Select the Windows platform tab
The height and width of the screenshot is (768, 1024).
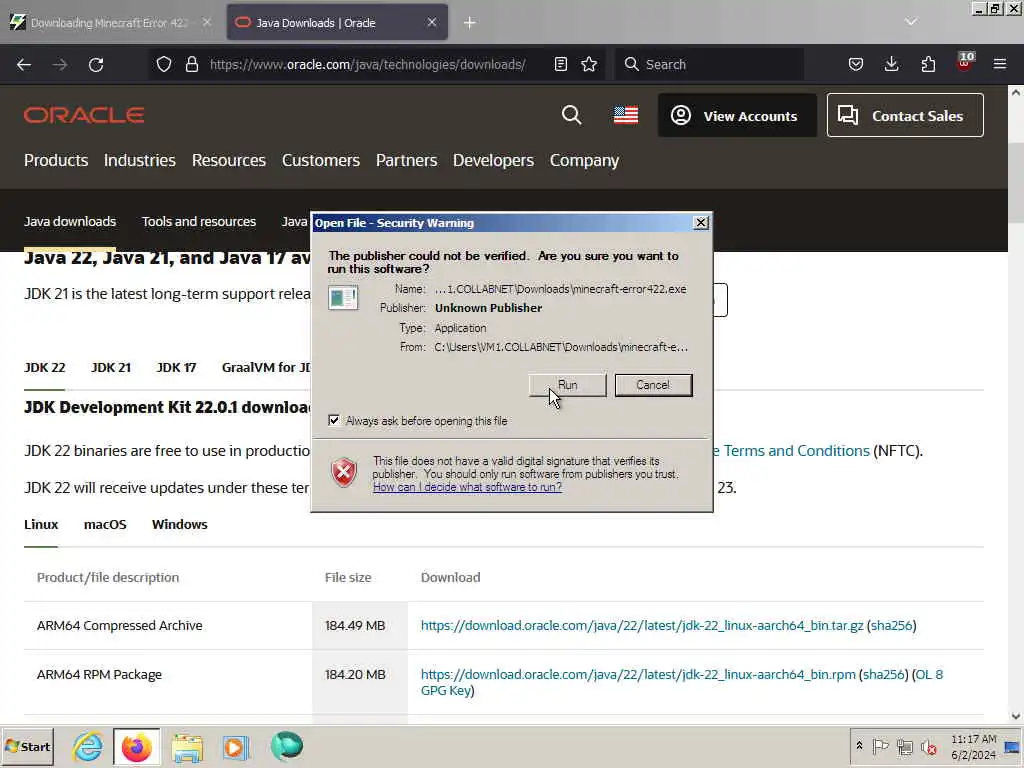tap(180, 524)
